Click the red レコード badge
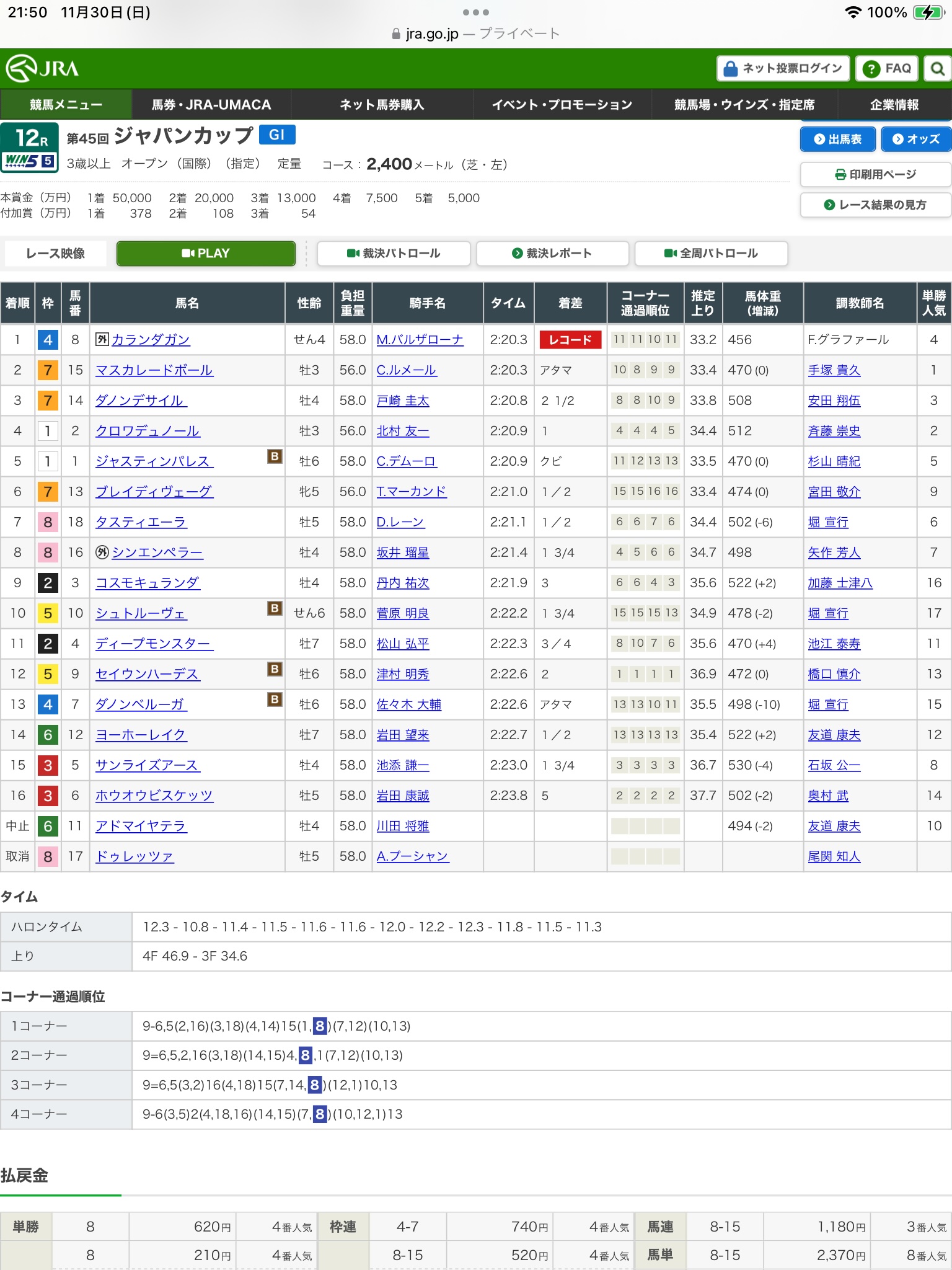The image size is (952, 1270). pos(570,340)
